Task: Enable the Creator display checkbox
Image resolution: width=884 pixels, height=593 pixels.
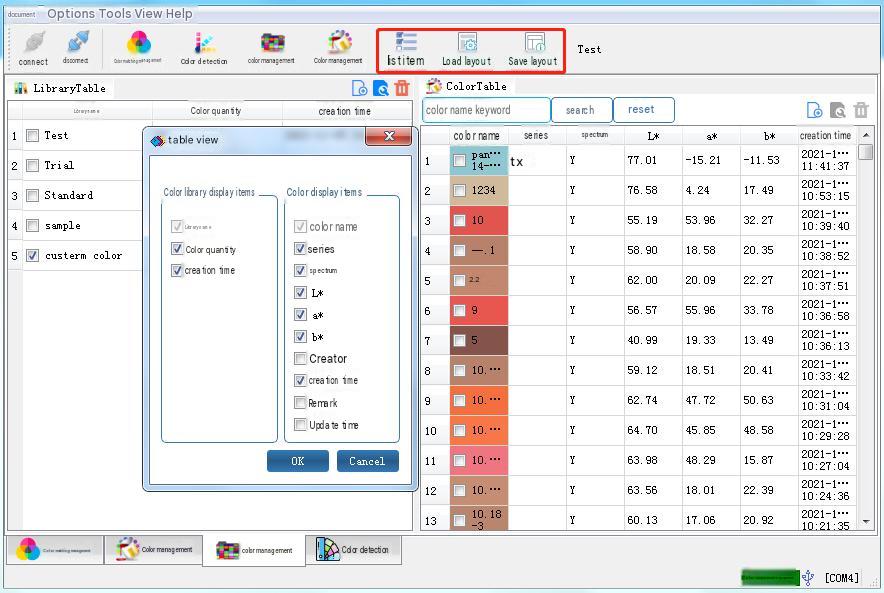Action: 300,359
